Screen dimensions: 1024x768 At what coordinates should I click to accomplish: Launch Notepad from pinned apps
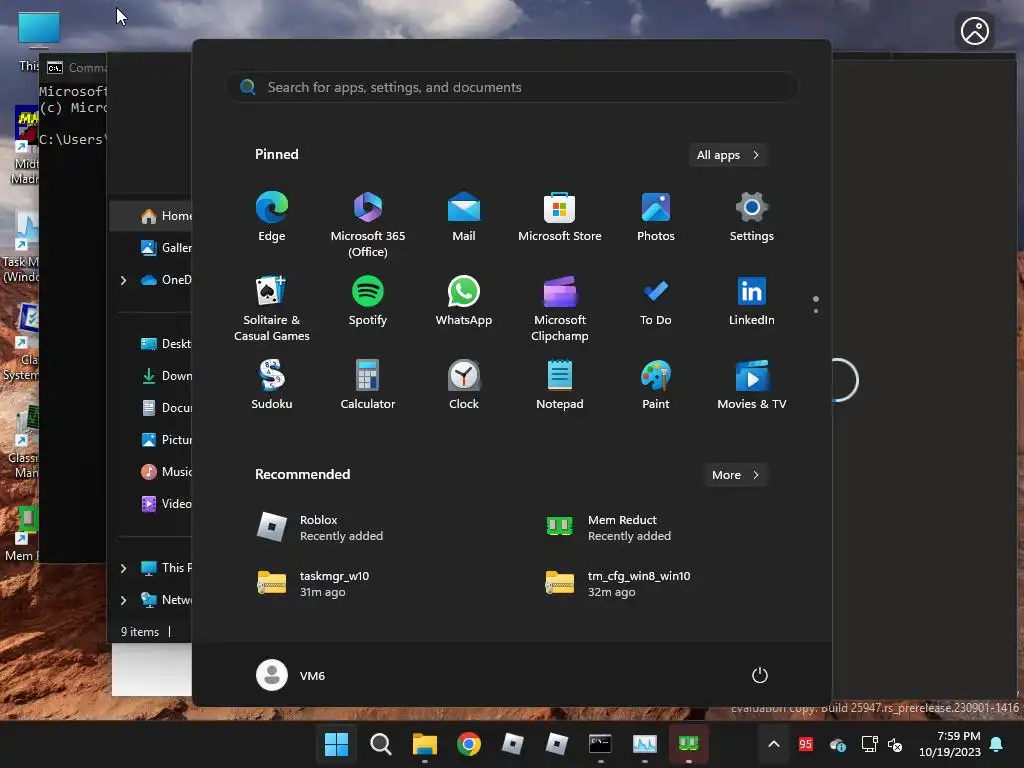[560, 385]
